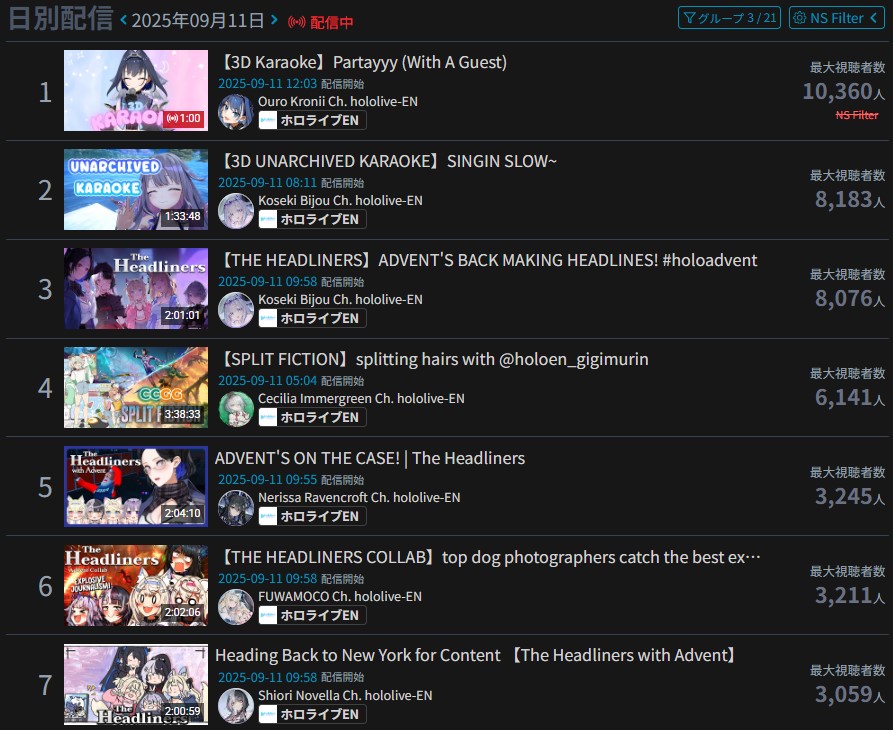Image resolution: width=893 pixels, height=730 pixels.
Task: Toggle the struck-through NS Filter label
Action: click(x=857, y=115)
